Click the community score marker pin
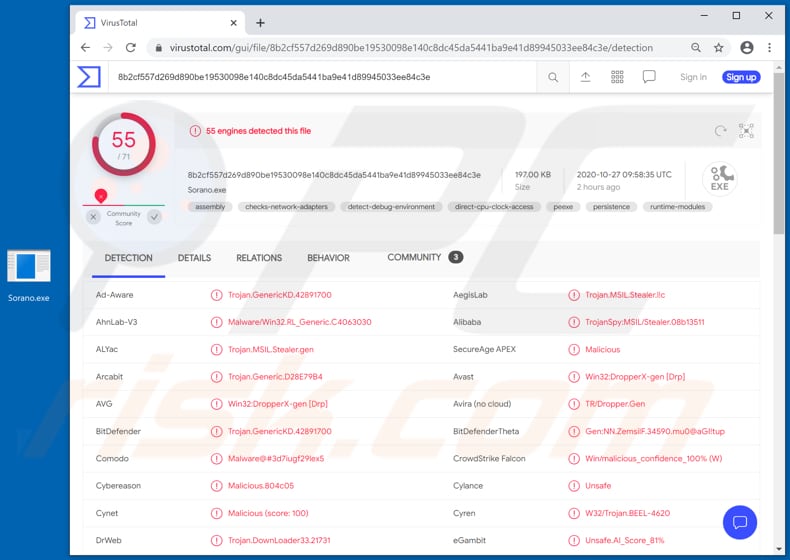The image size is (790, 560). pos(101,196)
